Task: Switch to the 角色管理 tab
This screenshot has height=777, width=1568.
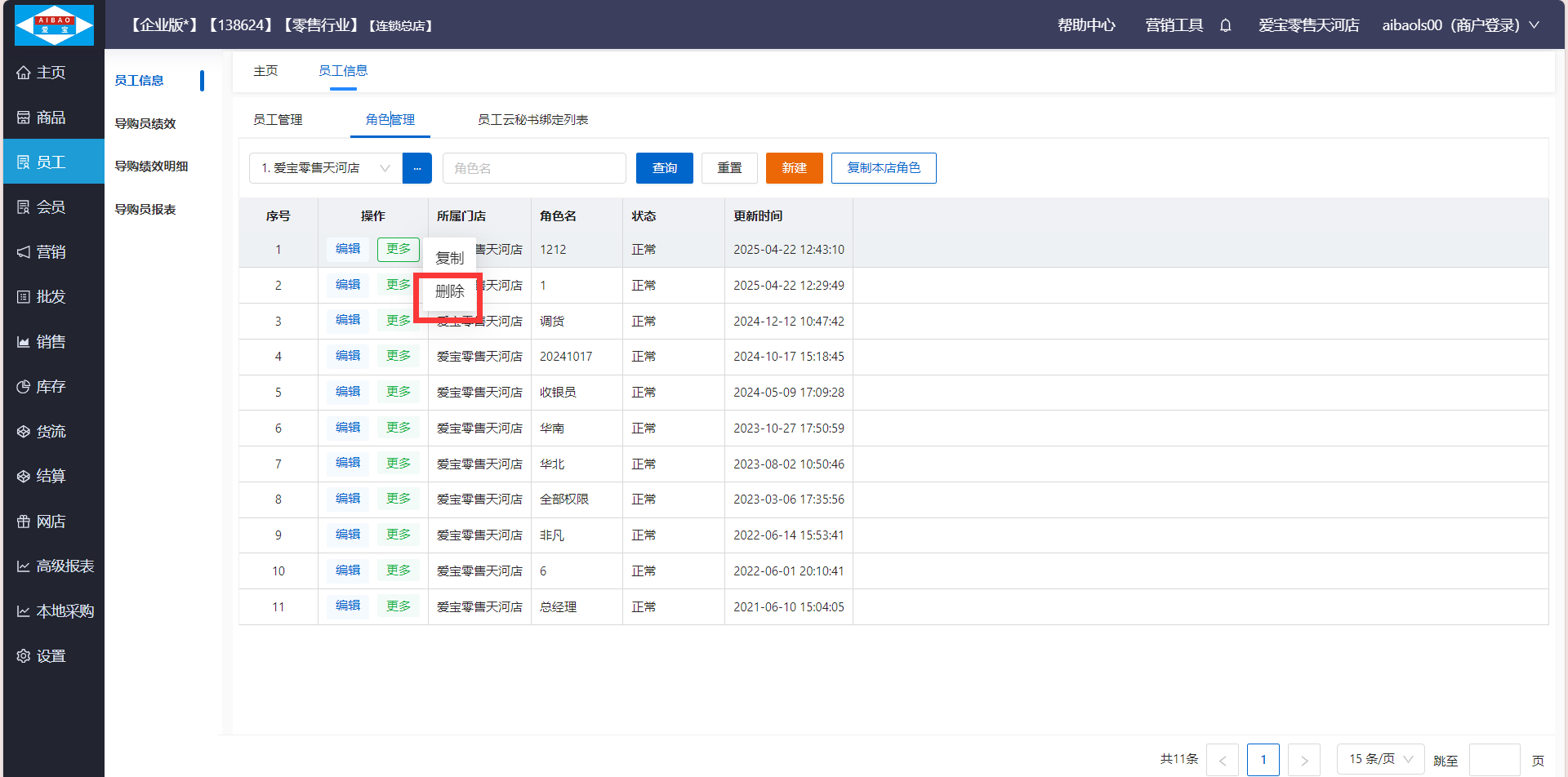Action: (x=390, y=120)
